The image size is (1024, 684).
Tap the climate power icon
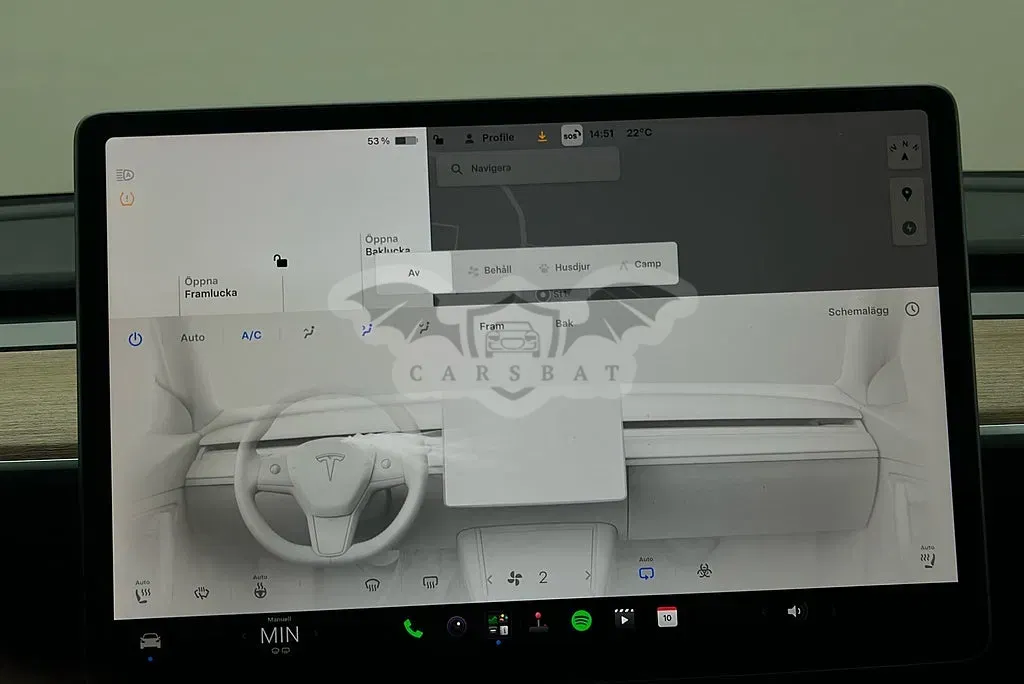(135, 339)
